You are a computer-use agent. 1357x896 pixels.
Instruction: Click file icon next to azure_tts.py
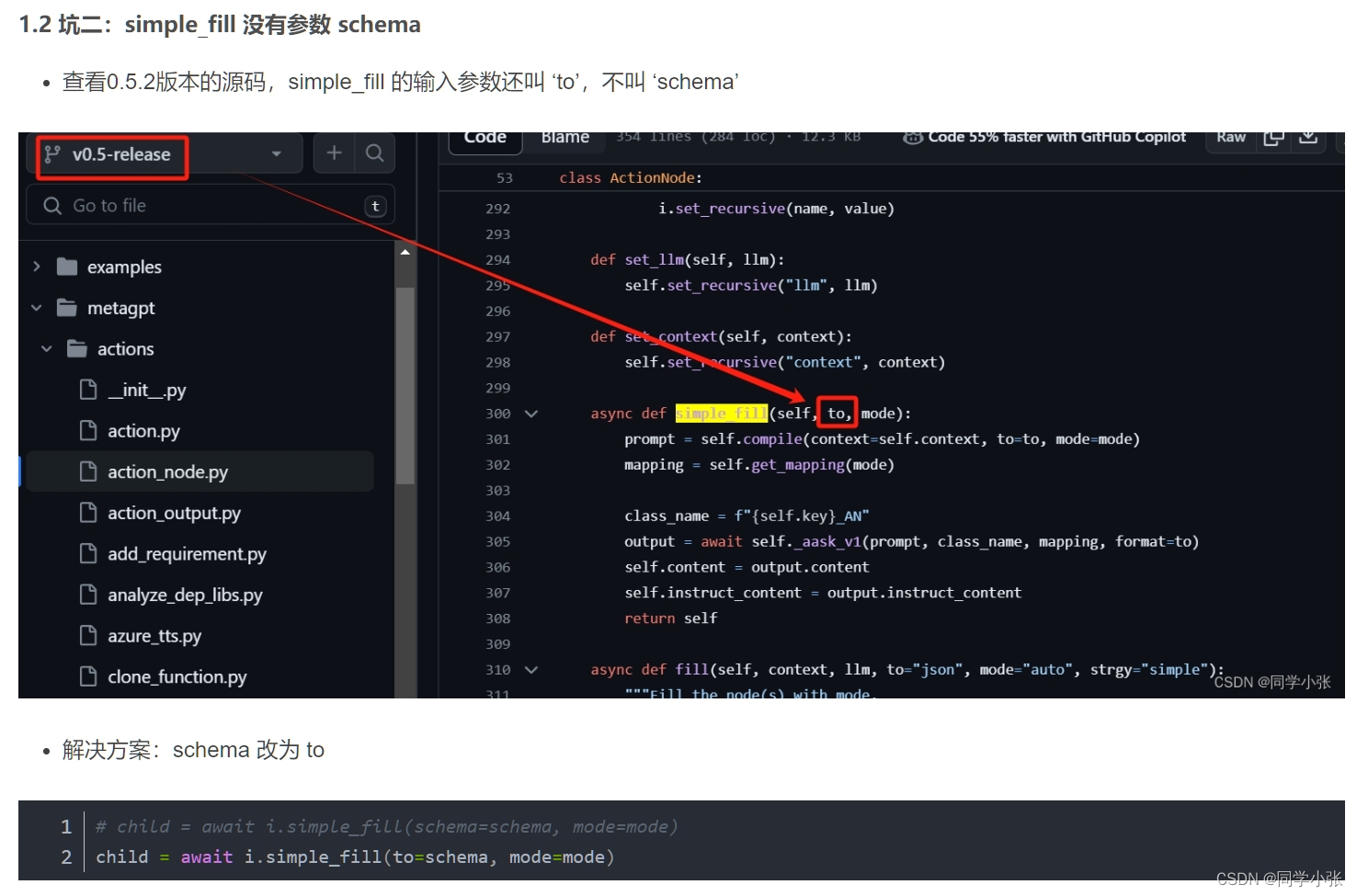point(88,635)
